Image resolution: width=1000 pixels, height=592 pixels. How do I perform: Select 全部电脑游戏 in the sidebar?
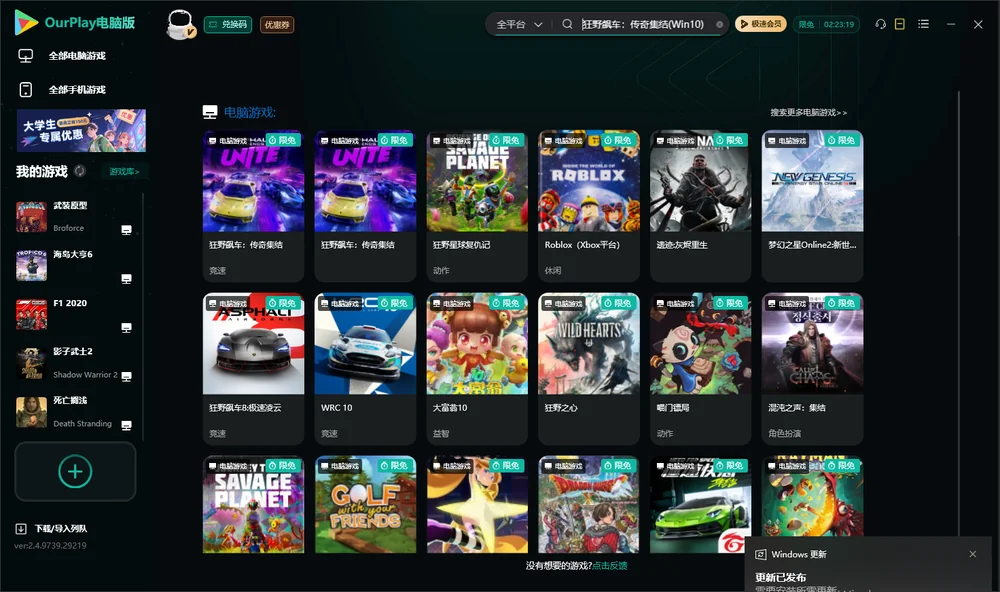[x=77, y=56]
